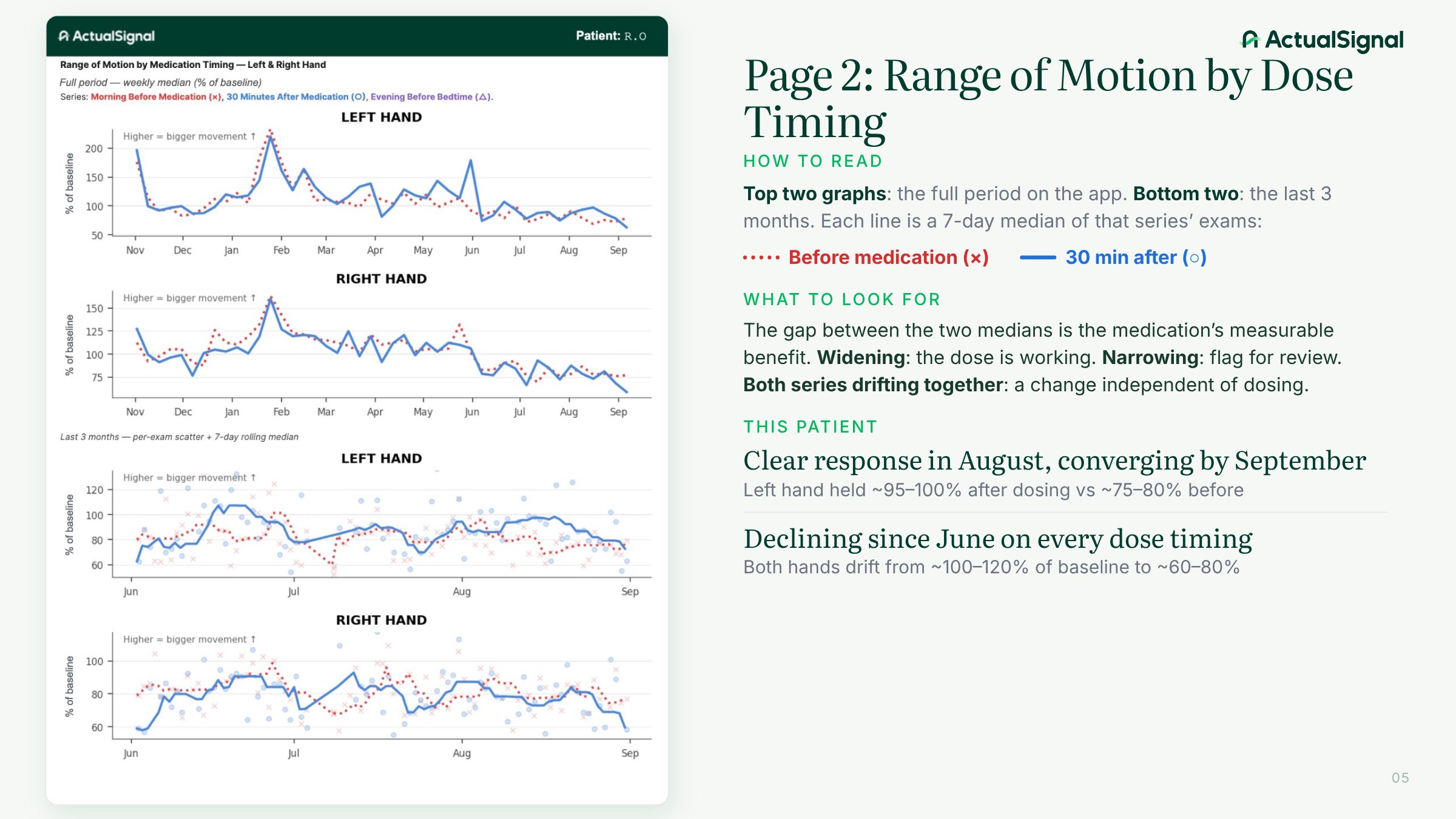Click the first RIGHT HAND chart title
1456x819 pixels.
[382, 278]
